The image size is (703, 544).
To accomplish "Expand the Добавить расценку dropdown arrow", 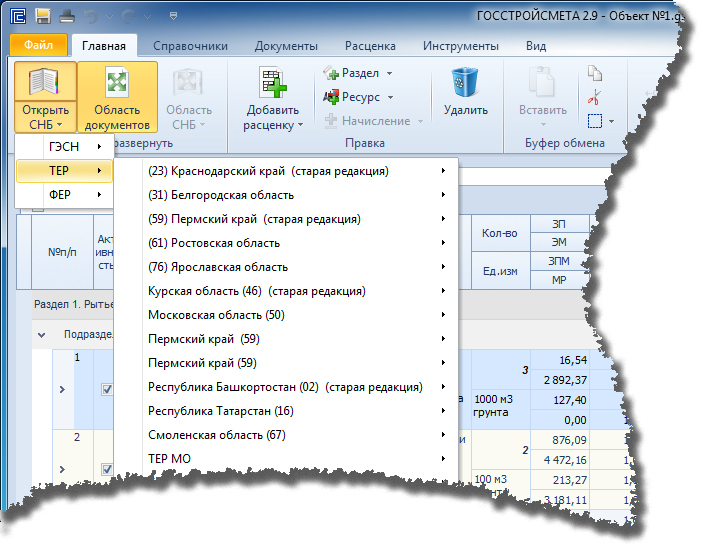I will coord(300,125).
